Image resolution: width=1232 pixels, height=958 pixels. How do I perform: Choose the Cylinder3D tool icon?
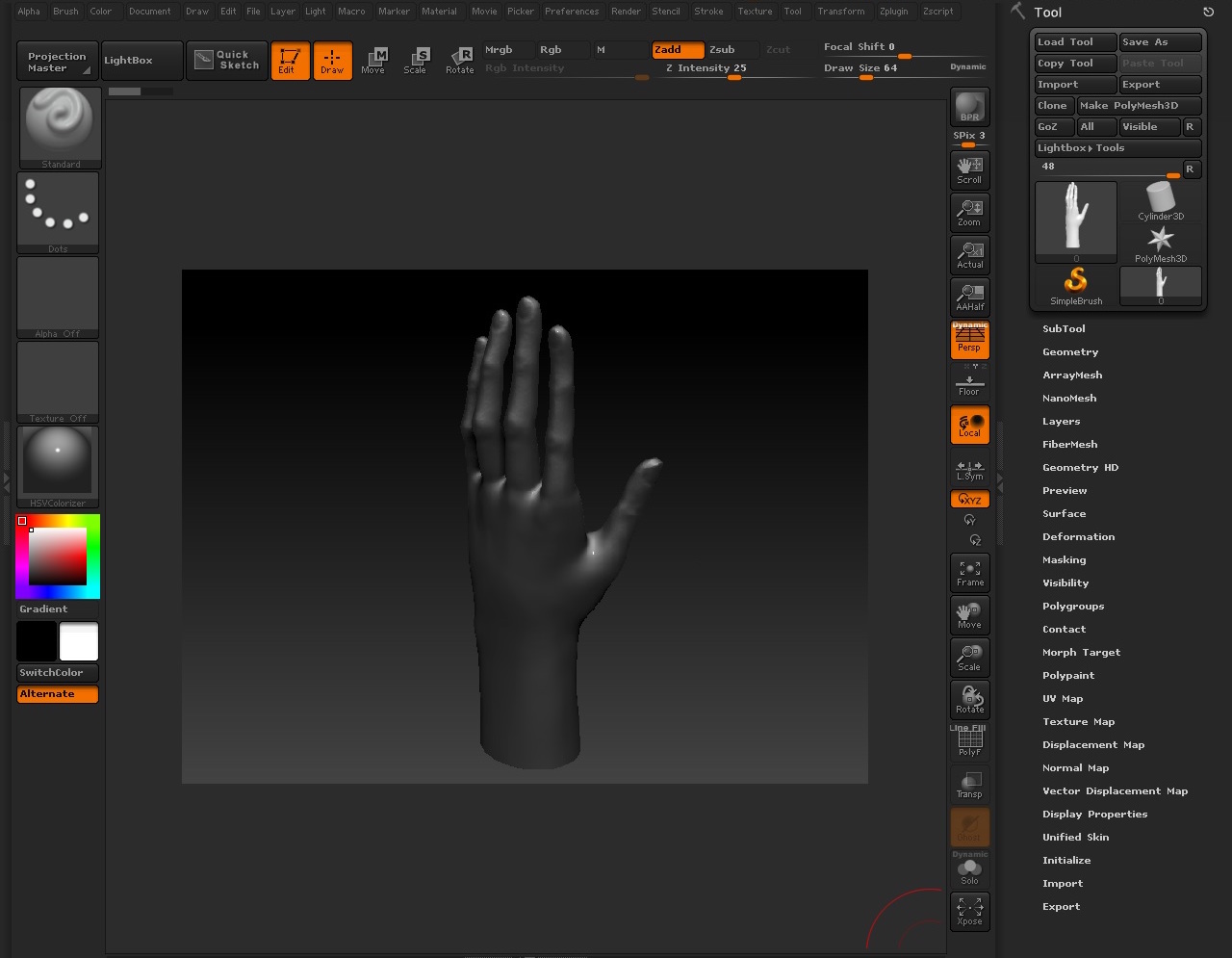(1161, 202)
